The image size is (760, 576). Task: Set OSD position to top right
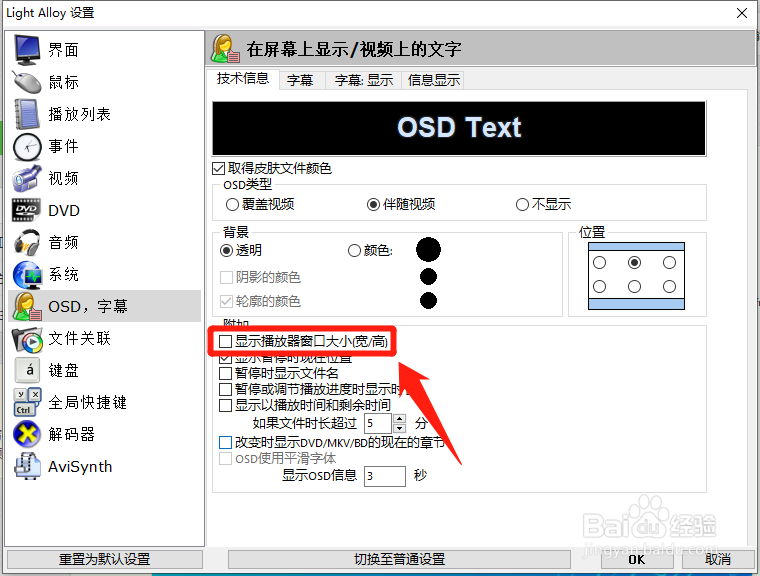pyautogui.click(x=669, y=263)
